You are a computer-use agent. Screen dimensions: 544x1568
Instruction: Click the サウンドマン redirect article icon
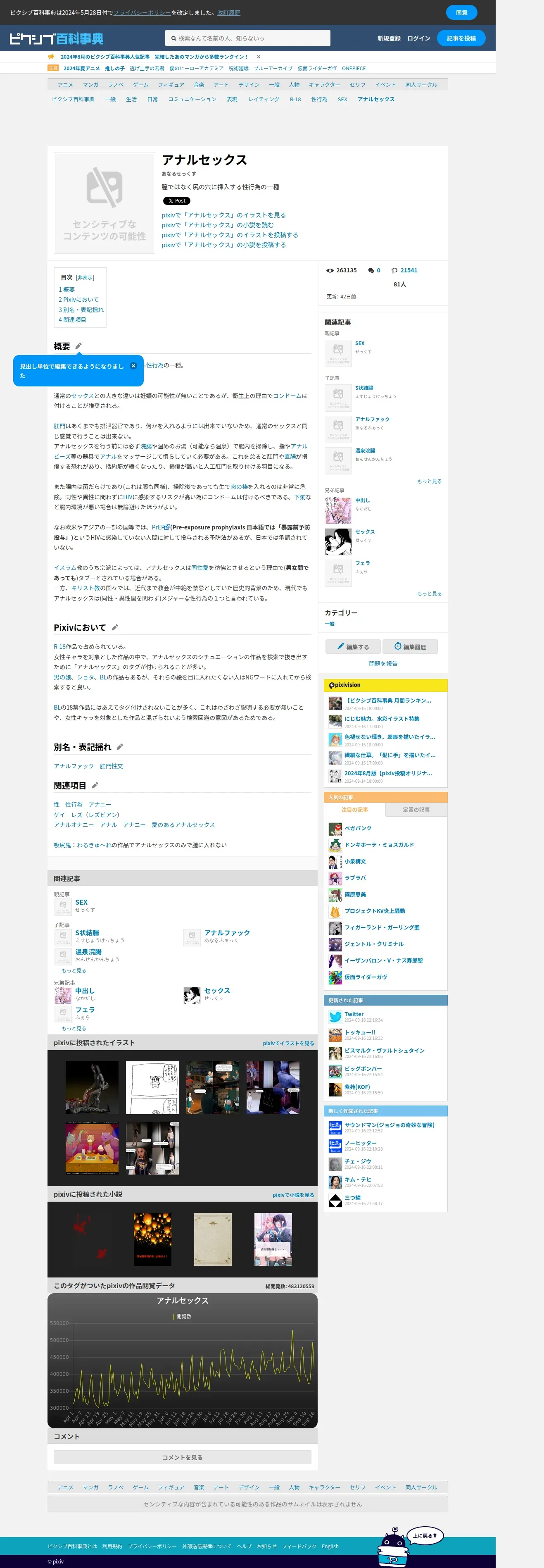pos(335,1127)
